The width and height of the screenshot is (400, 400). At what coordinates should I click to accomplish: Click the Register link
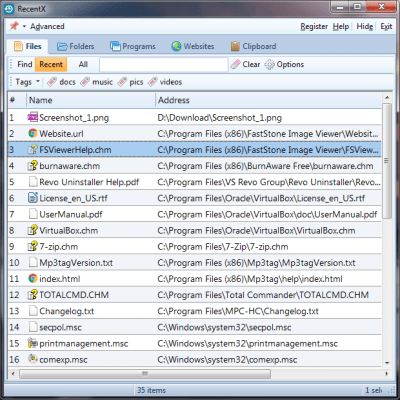coord(314,26)
